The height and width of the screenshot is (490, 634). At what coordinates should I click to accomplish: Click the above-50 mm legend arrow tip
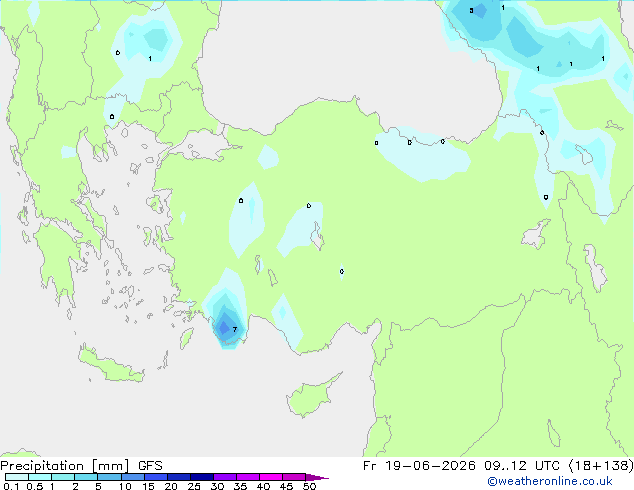317,477
